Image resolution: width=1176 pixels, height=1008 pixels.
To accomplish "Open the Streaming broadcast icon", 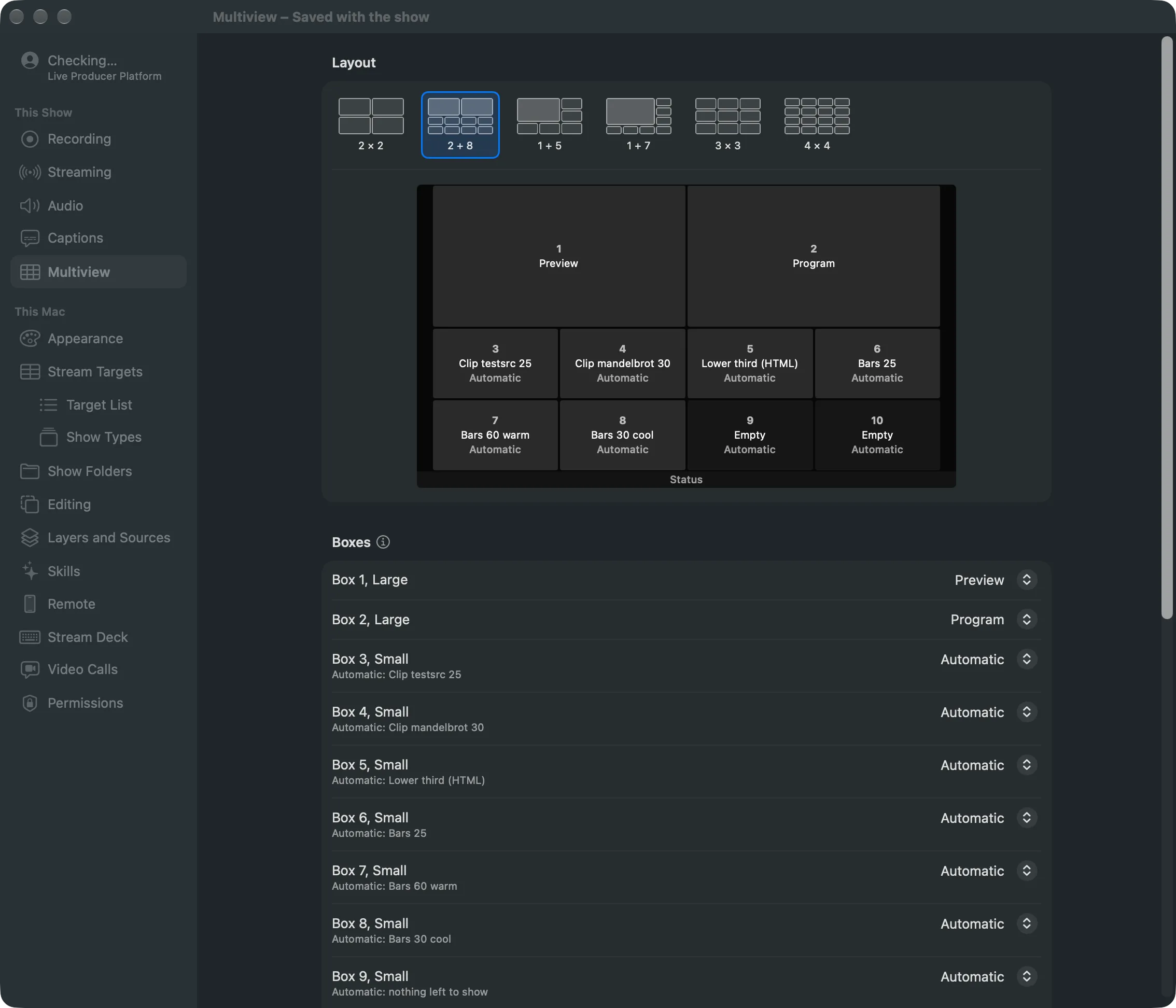I will click(30, 172).
